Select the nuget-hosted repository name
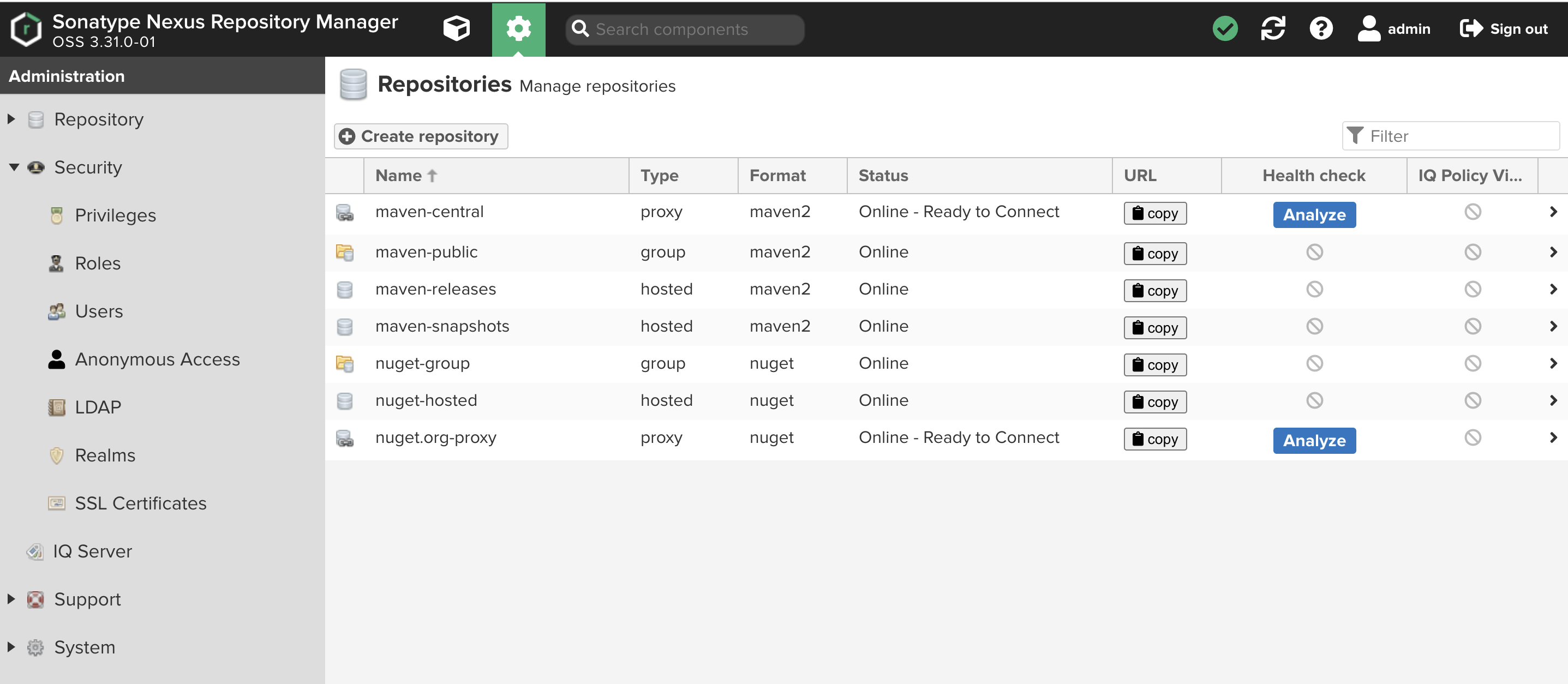The width and height of the screenshot is (1568, 684). pyautogui.click(x=426, y=400)
